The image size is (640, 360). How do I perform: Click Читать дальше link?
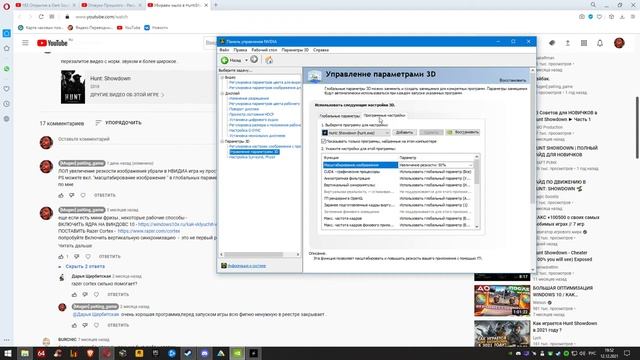coord(75,246)
